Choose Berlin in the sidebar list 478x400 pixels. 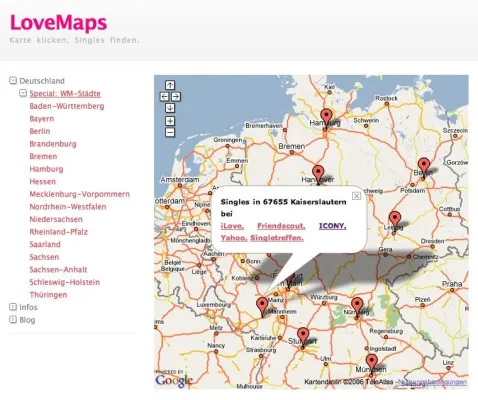coord(40,131)
